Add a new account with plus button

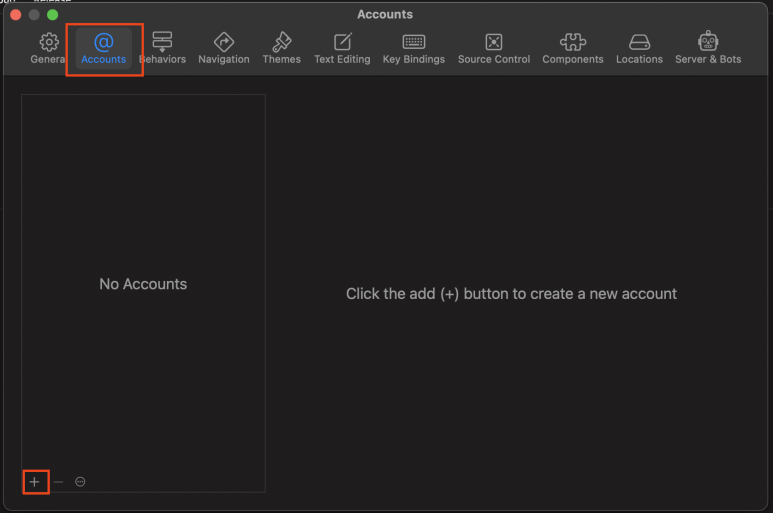[35, 481]
